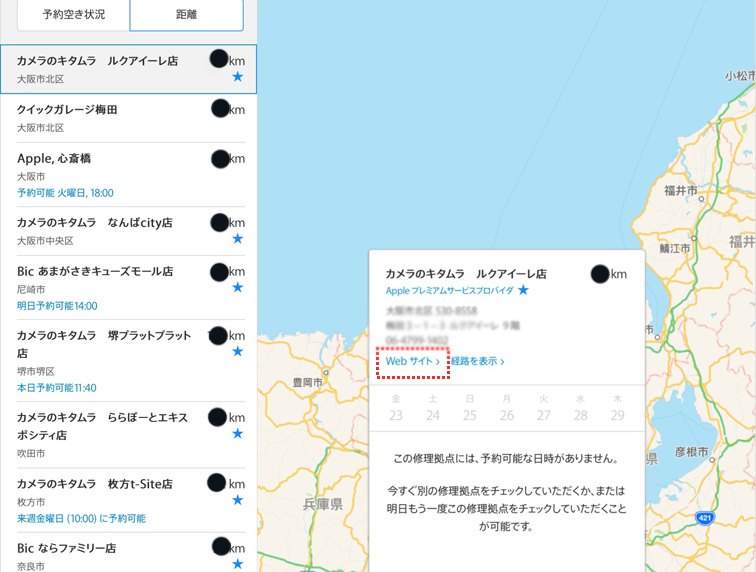This screenshot has height=572, width=756.
Task: Open Bic あまがさきキューズモール店 entry
Action: coord(131,287)
